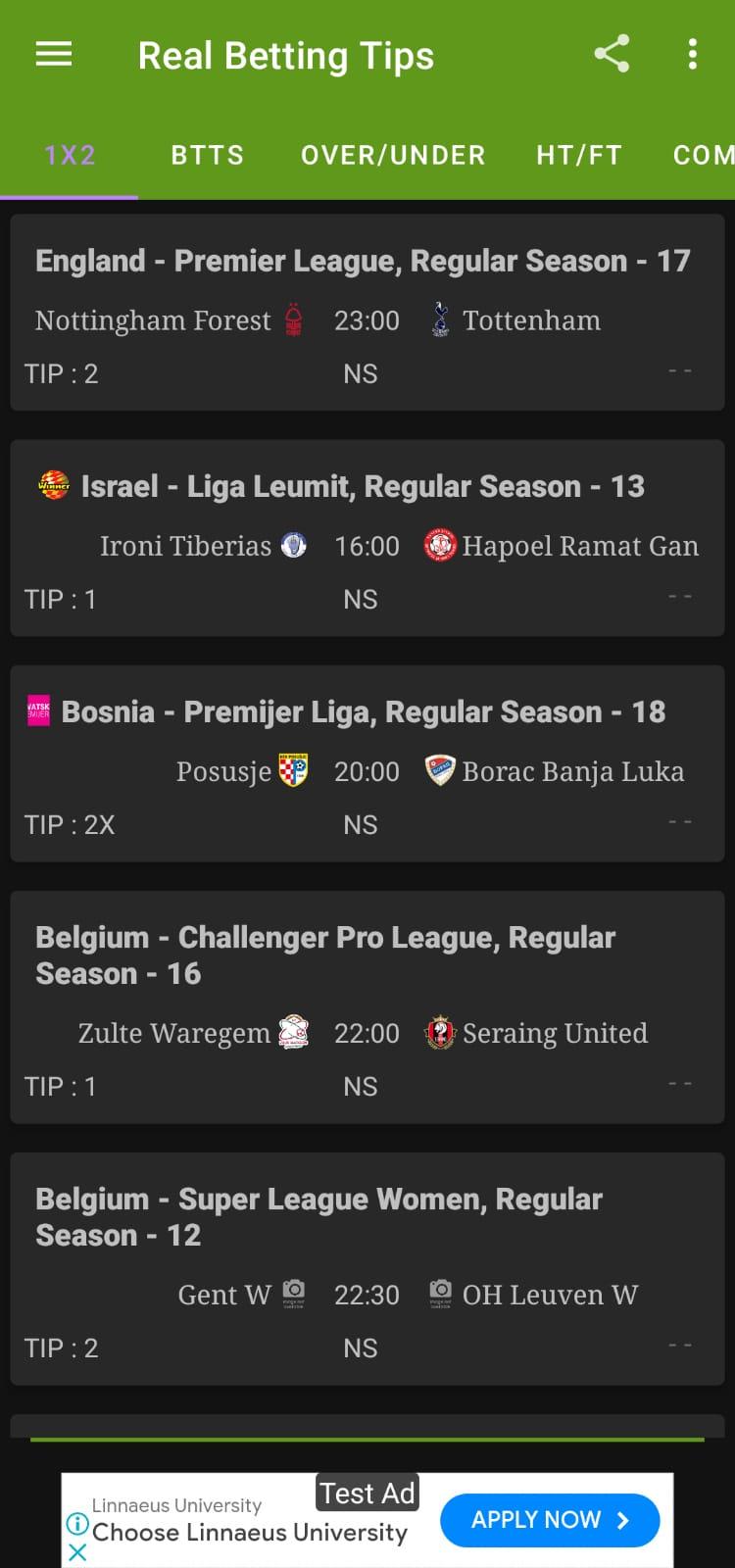
Task: Click the Ironi Tiberias team badge
Action: click(x=294, y=546)
